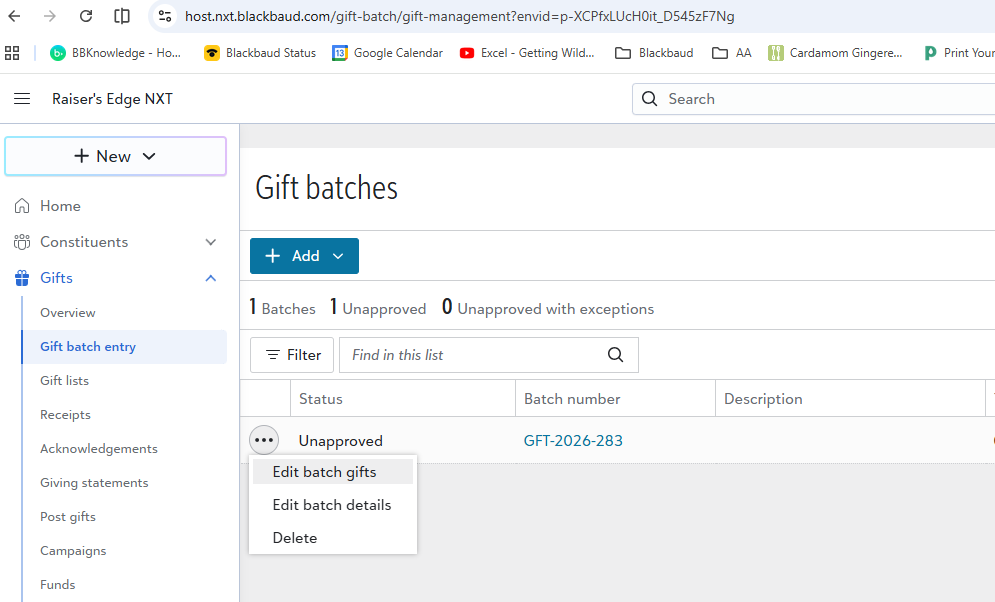Open Receipts in sidebar
995x602 pixels.
(x=65, y=415)
